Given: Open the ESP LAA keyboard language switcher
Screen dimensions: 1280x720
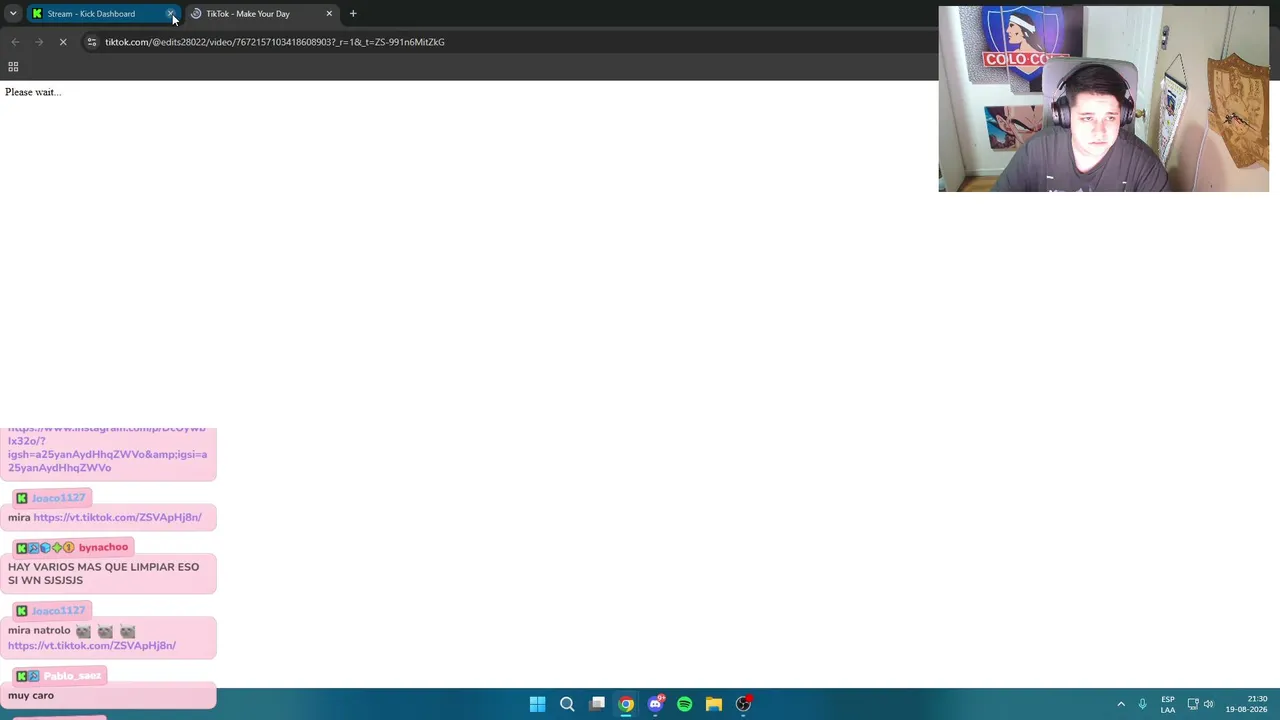Looking at the screenshot, I should point(1168,704).
